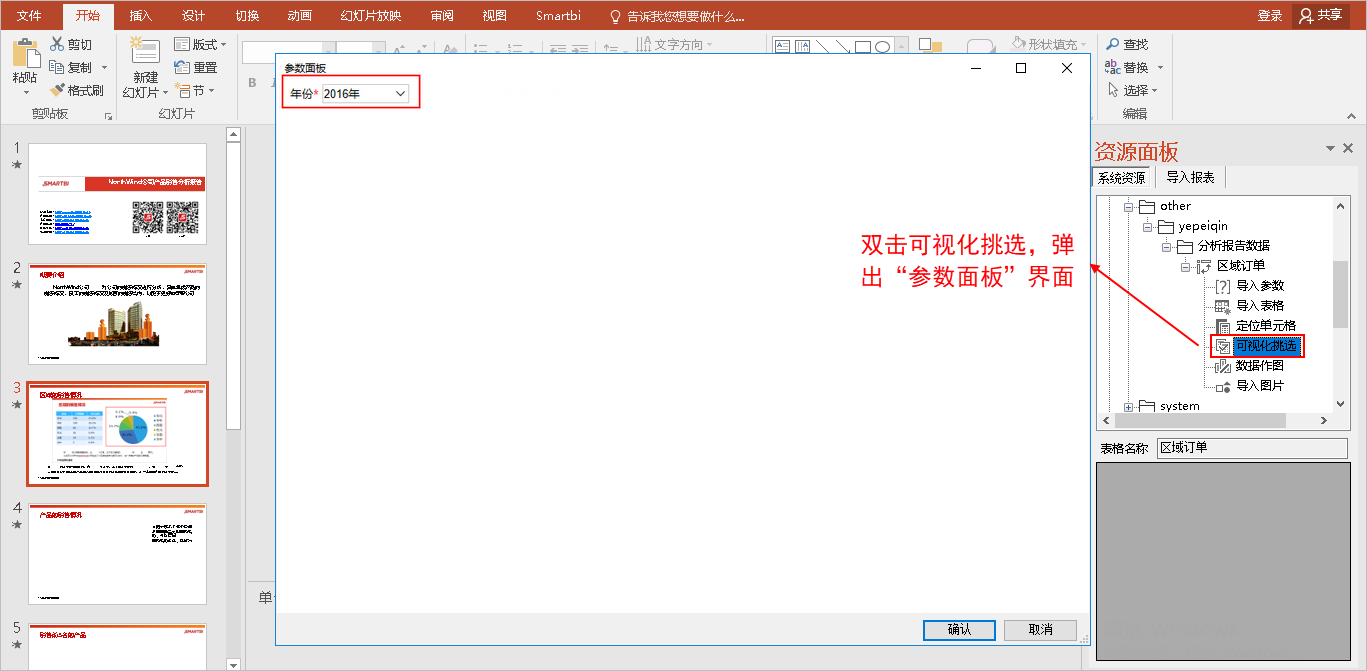Click the Copy icon in clipboard group
1367x671 pixels.
(57, 67)
